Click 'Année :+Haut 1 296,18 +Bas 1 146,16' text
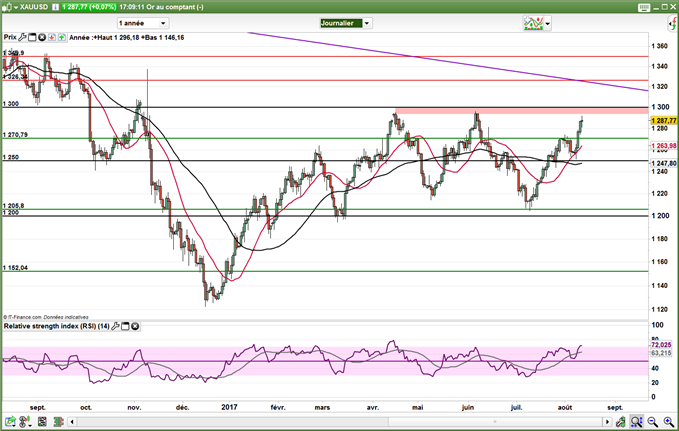Screen dimensions: 679x431 click(x=127, y=37)
